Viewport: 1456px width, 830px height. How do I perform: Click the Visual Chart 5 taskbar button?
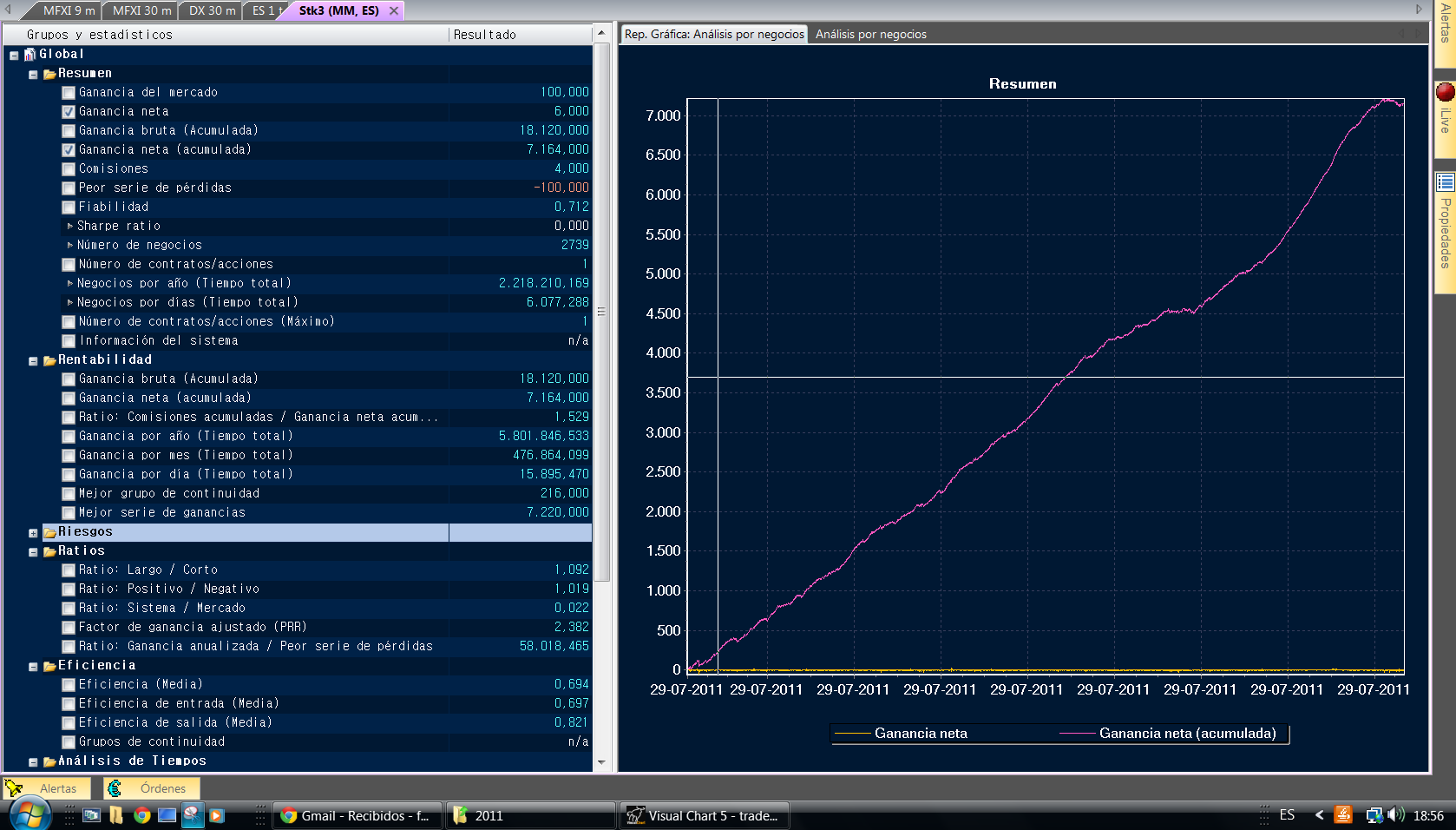pos(703,815)
